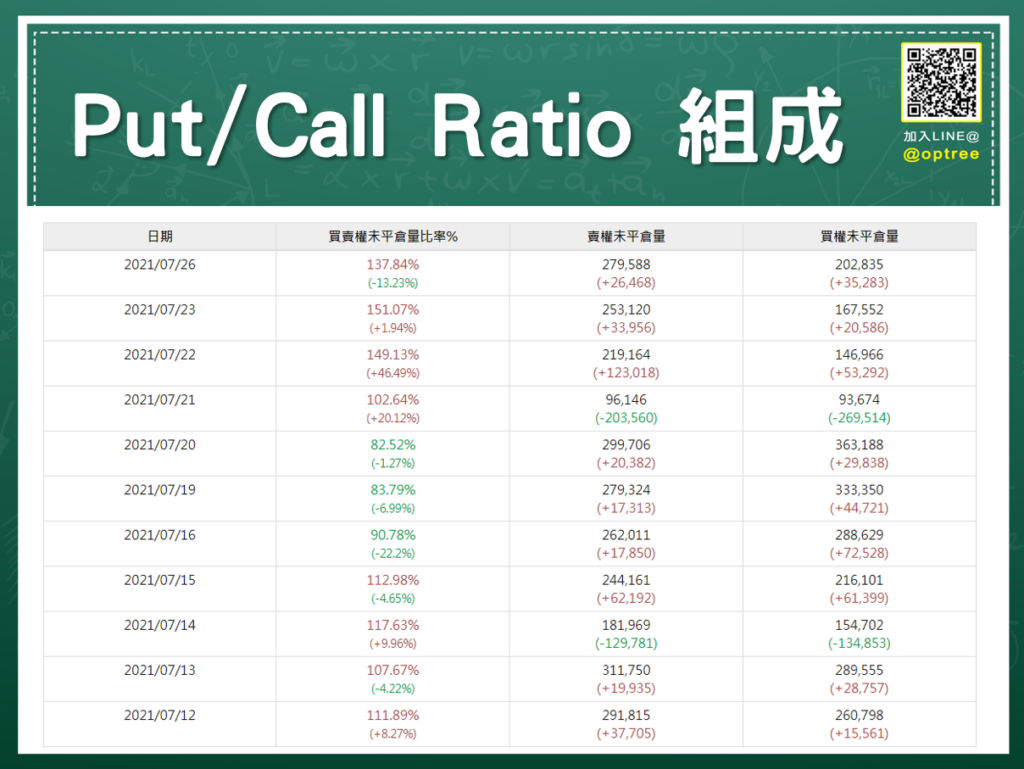Image resolution: width=1024 pixels, height=769 pixels.
Task: Click the (-203,560) green change value
Action: click(625, 417)
